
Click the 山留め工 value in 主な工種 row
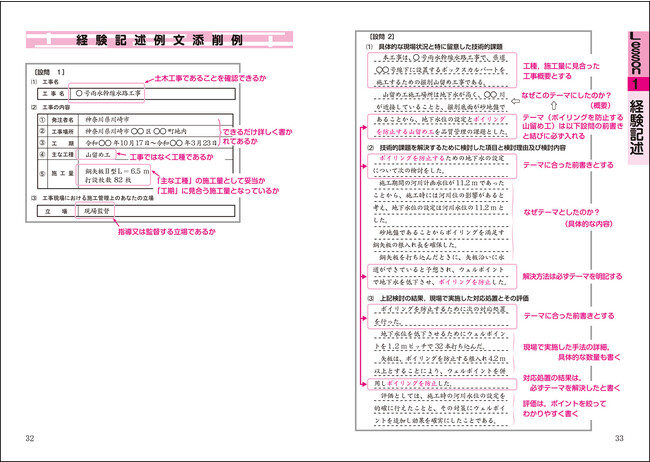tap(96, 156)
